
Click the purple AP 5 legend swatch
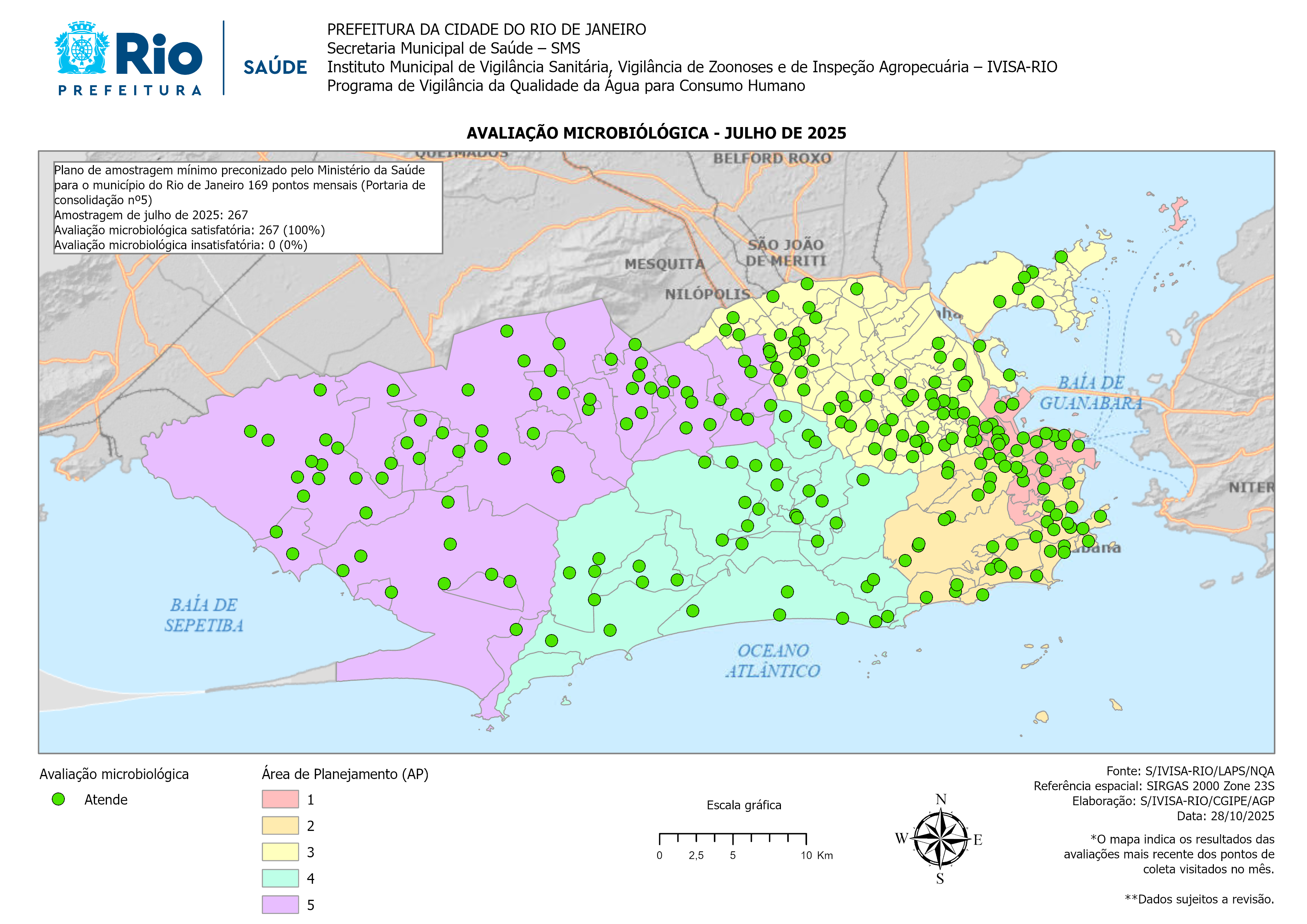coord(280,904)
